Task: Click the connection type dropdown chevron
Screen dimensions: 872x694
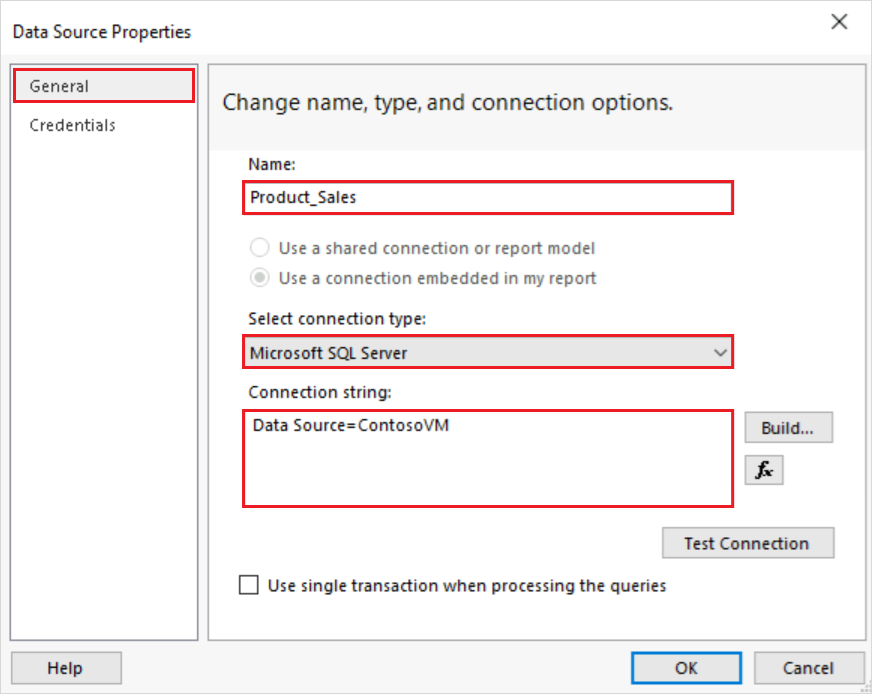Action: click(x=722, y=352)
